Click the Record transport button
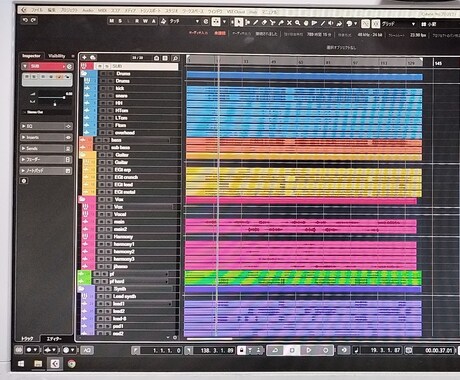Image resolution: width=460 pixels, height=380 pixels. click(x=325, y=350)
